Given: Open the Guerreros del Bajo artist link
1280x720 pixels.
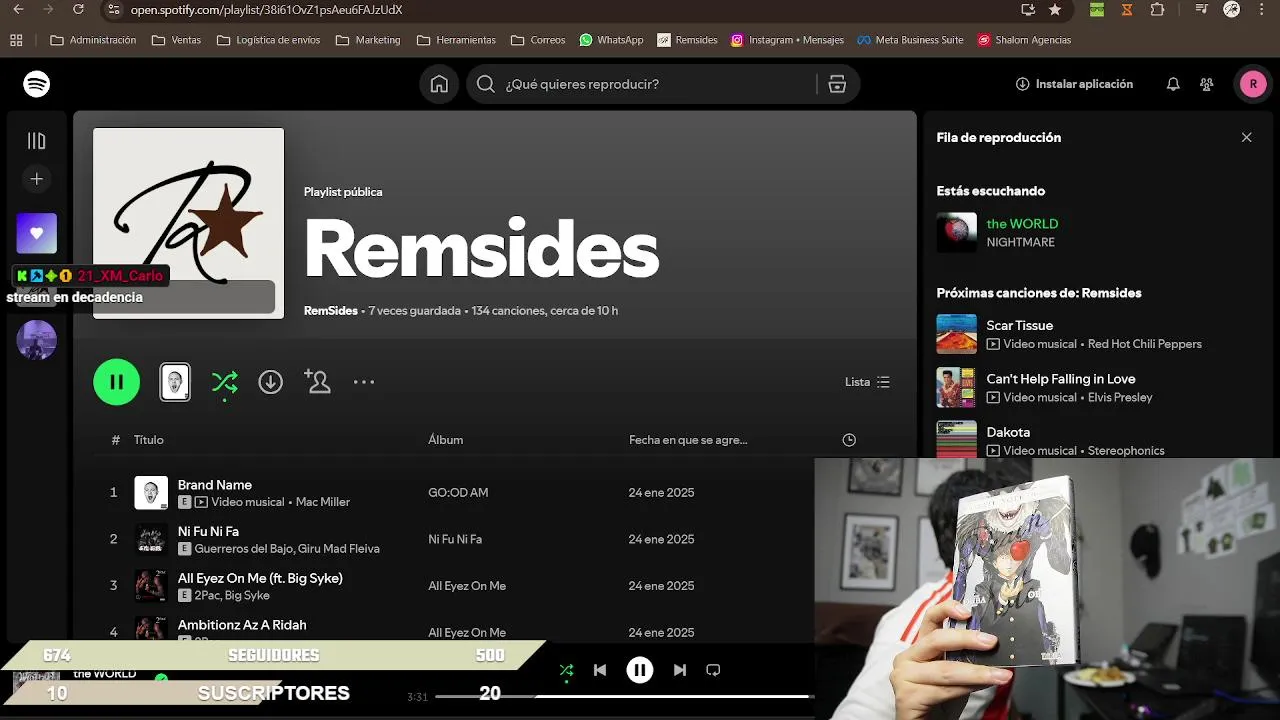Looking at the screenshot, I should [x=245, y=549].
